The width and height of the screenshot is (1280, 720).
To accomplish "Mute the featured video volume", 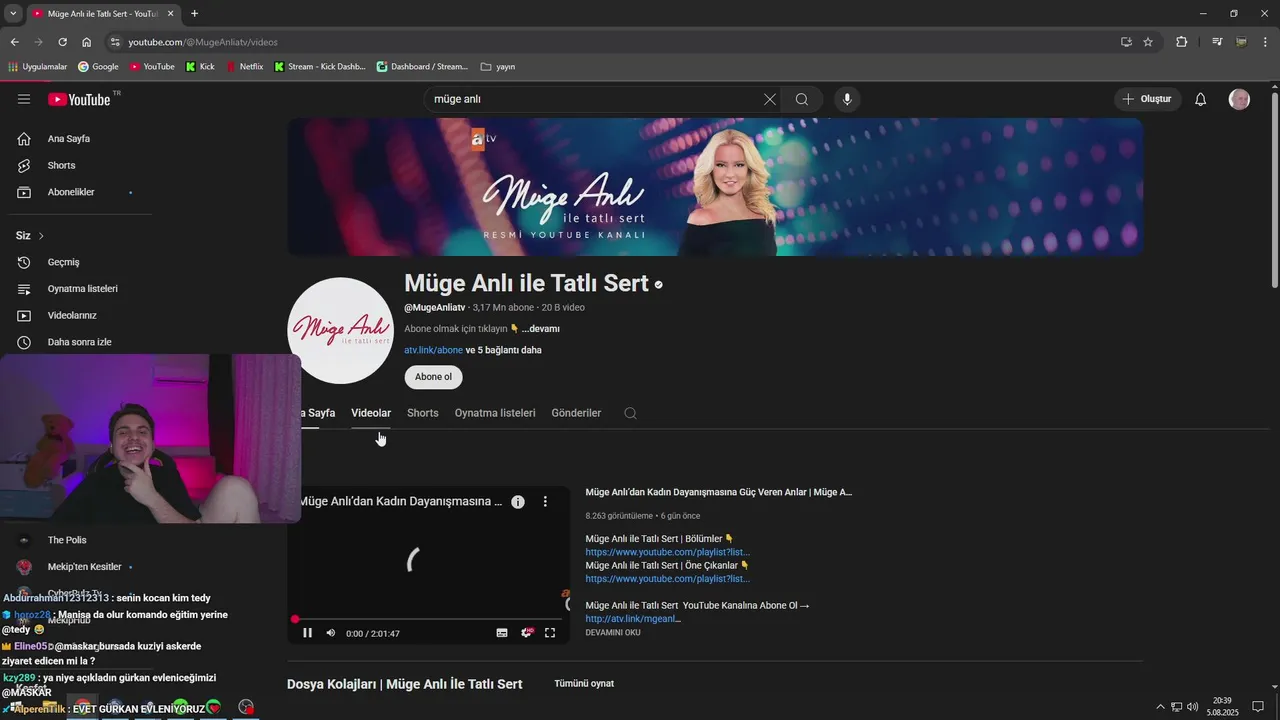I will [331, 633].
